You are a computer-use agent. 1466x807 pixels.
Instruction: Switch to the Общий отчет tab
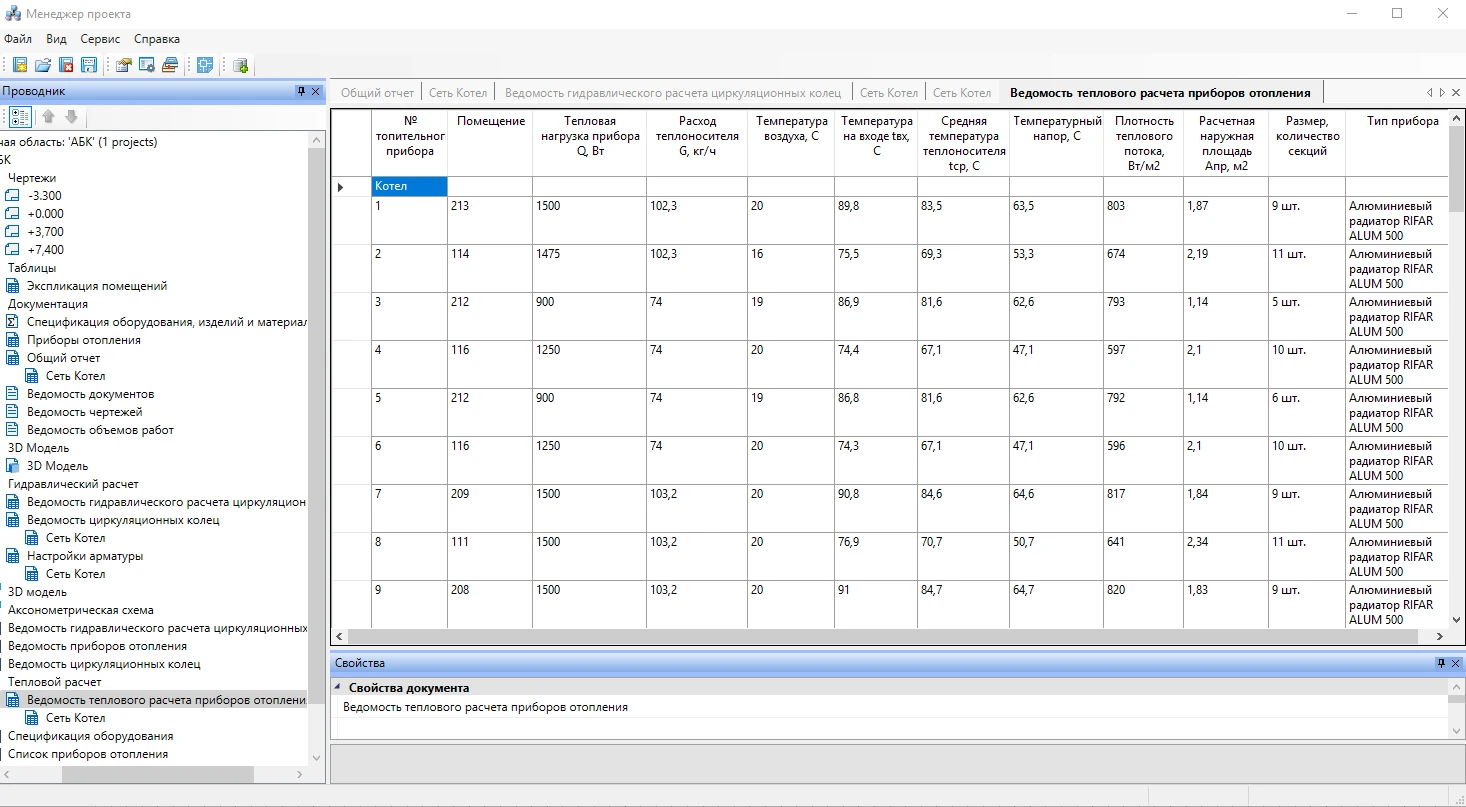tap(377, 93)
